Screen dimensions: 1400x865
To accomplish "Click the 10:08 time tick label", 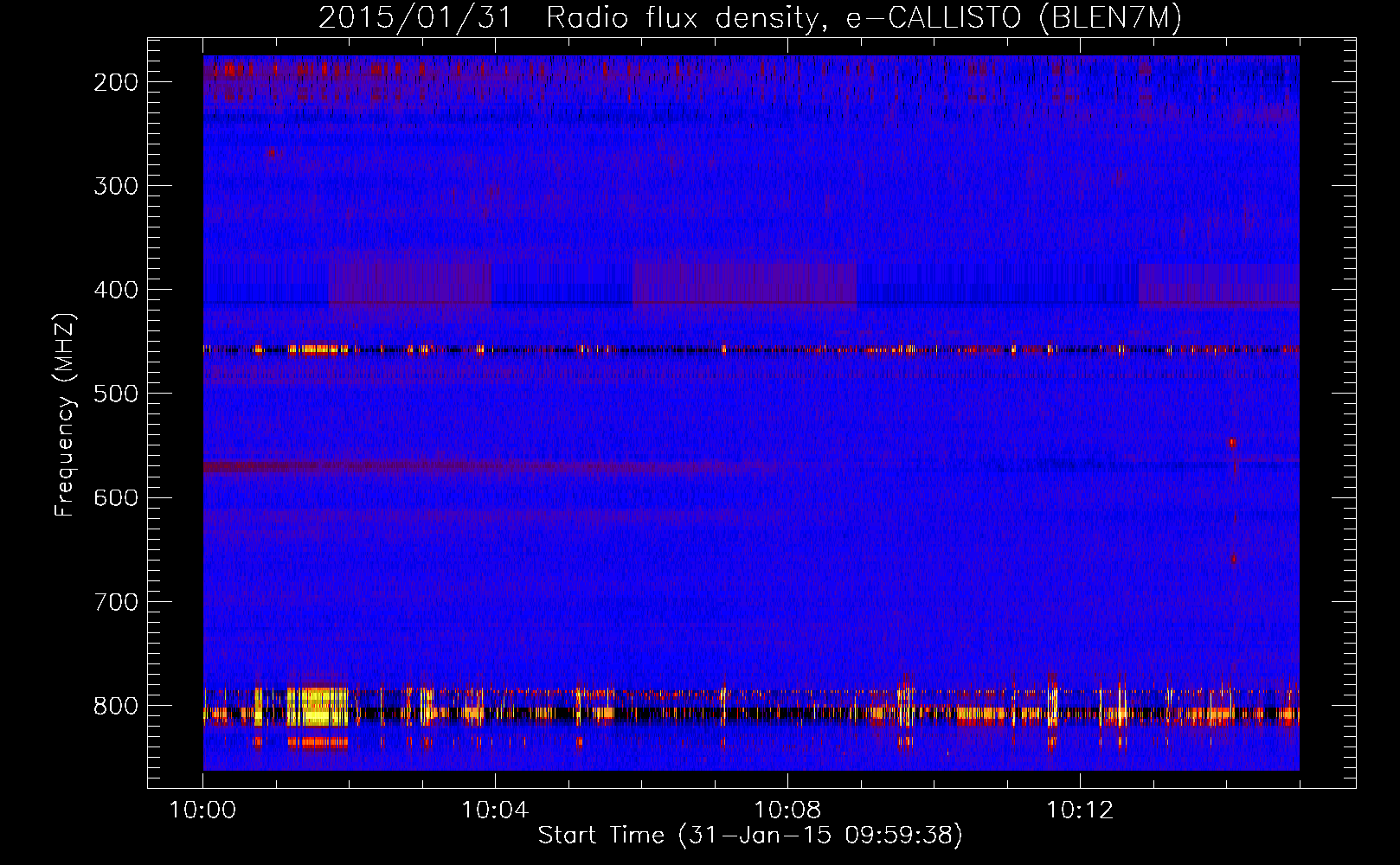I will (787, 811).
